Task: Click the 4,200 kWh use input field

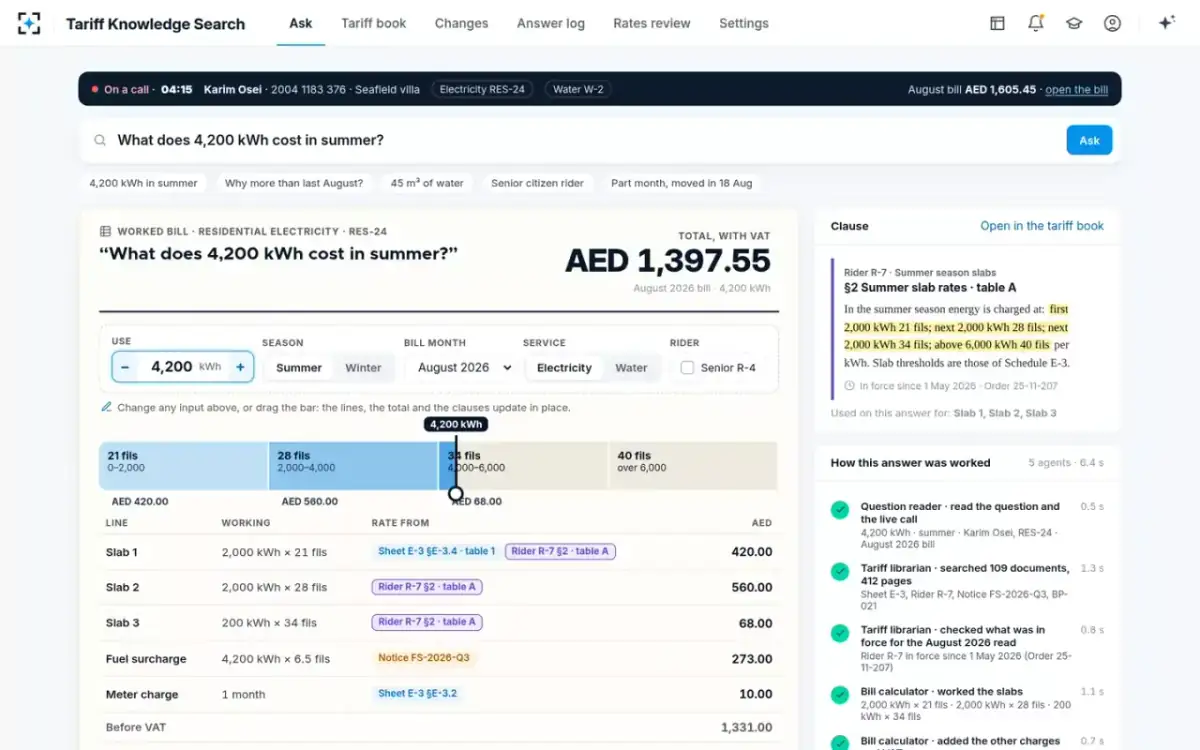Action: click(183, 367)
